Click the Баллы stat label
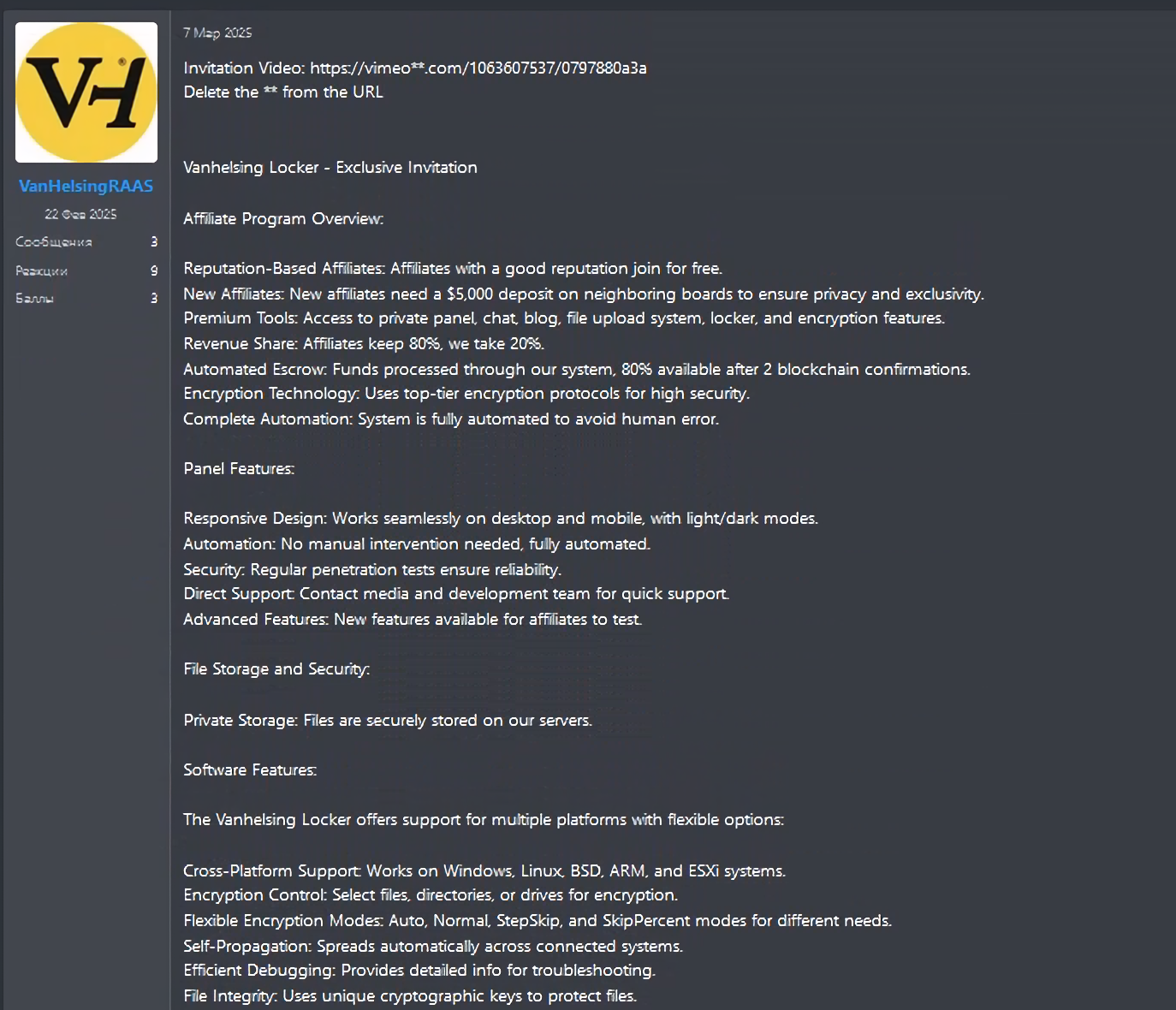Image resolution: width=1176 pixels, height=1010 pixels. click(34, 298)
